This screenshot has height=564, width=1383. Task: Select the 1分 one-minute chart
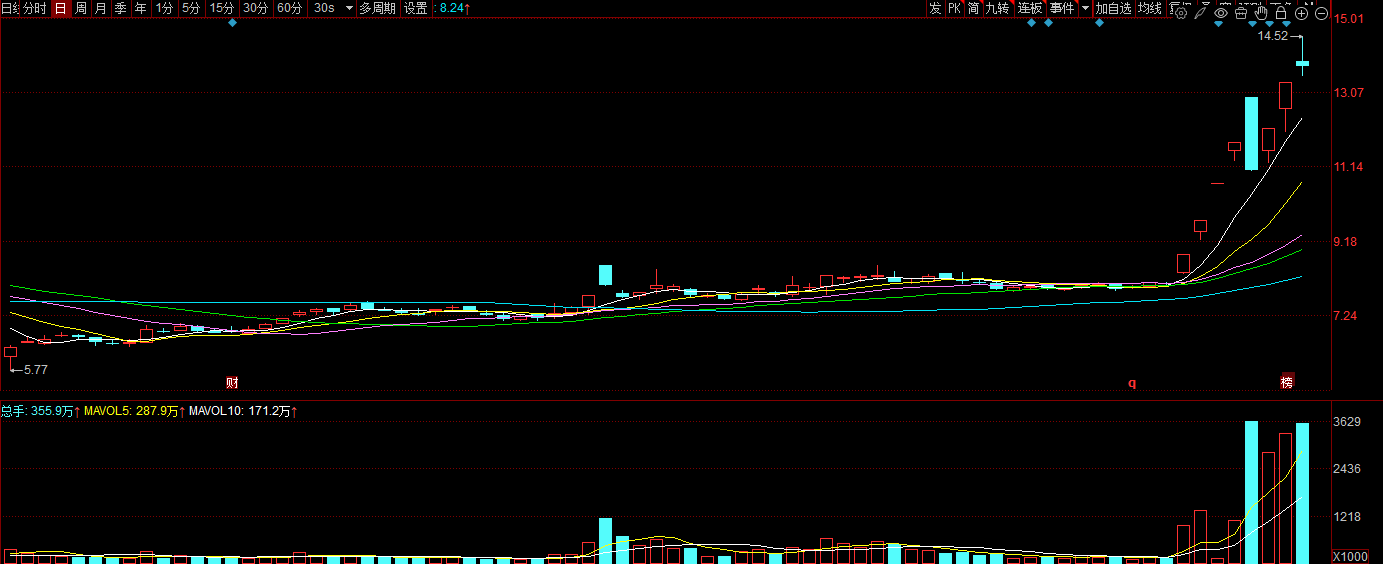(164, 8)
